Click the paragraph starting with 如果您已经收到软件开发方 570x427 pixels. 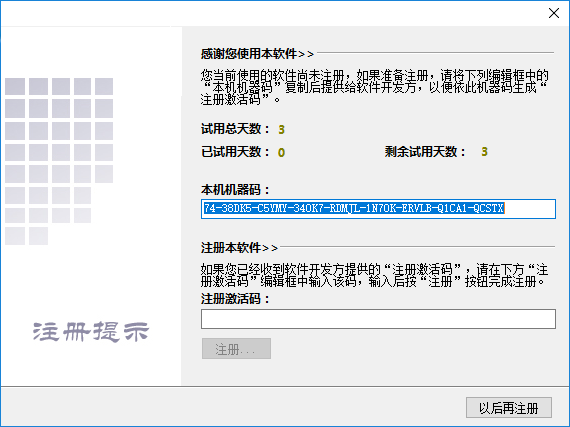click(x=374, y=275)
